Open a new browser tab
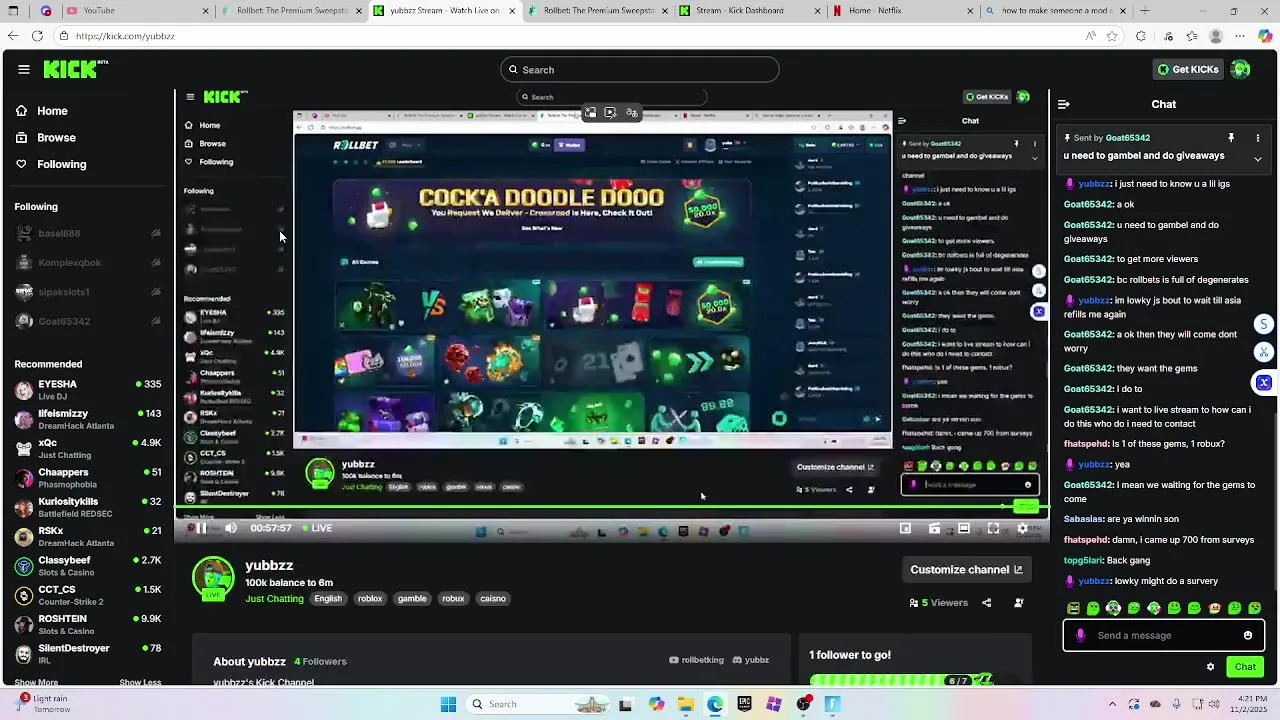Image resolution: width=1280 pixels, height=720 pixels. tap(1144, 11)
